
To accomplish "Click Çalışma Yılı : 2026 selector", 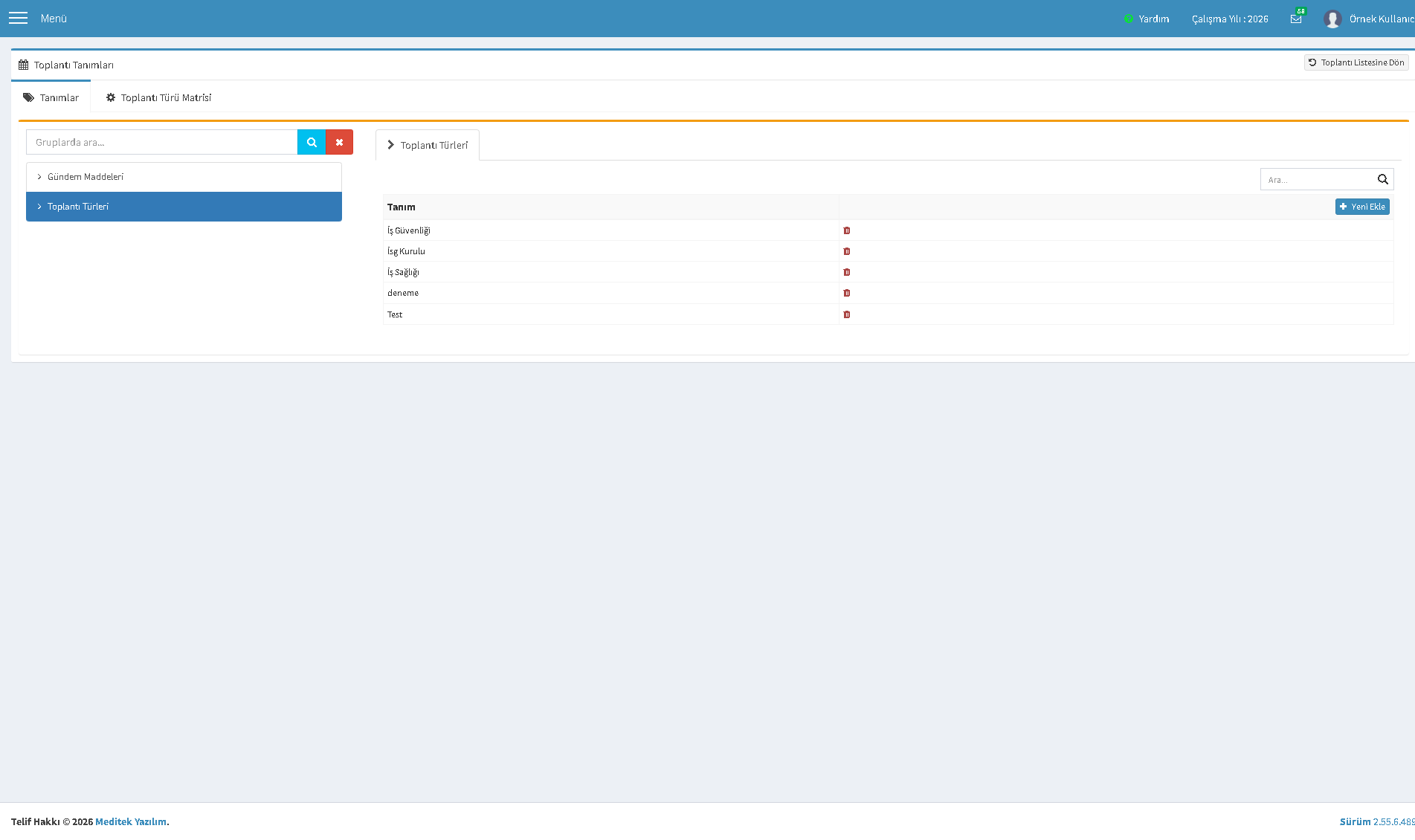I will pos(1230,19).
